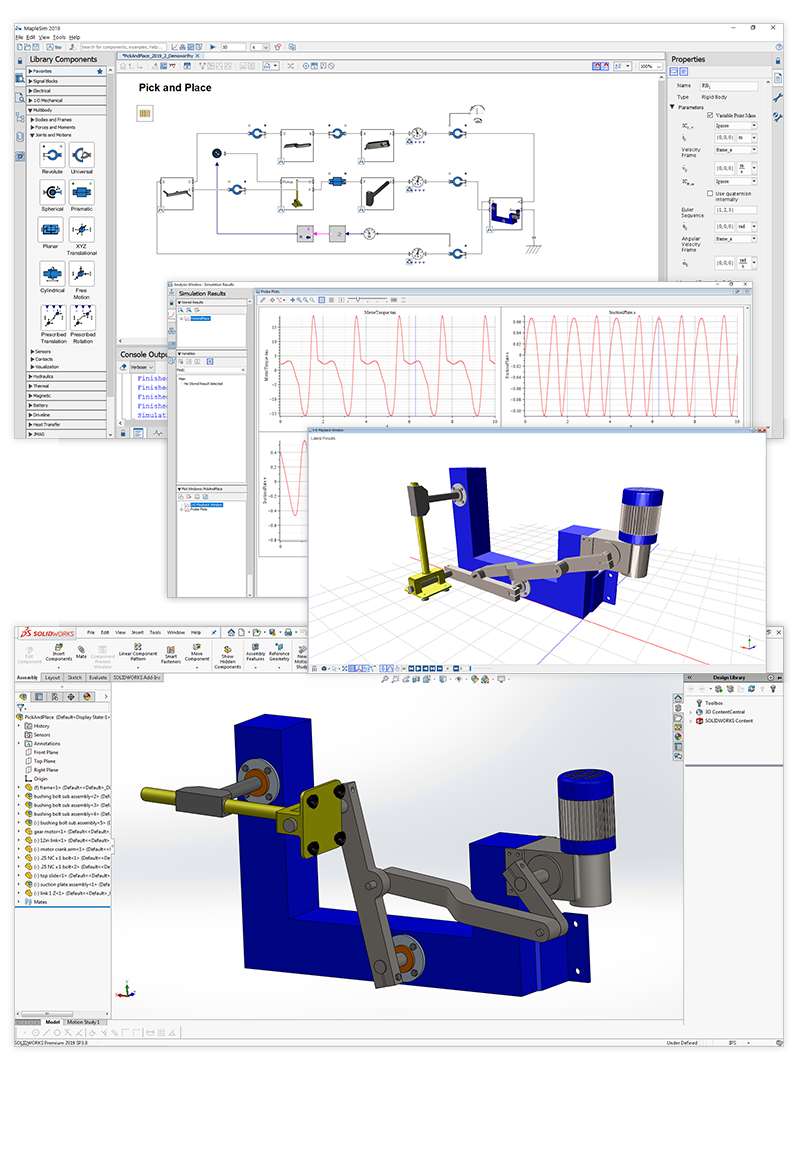
Task: Select the SolidWorks Mate tool
Action: click(81, 651)
